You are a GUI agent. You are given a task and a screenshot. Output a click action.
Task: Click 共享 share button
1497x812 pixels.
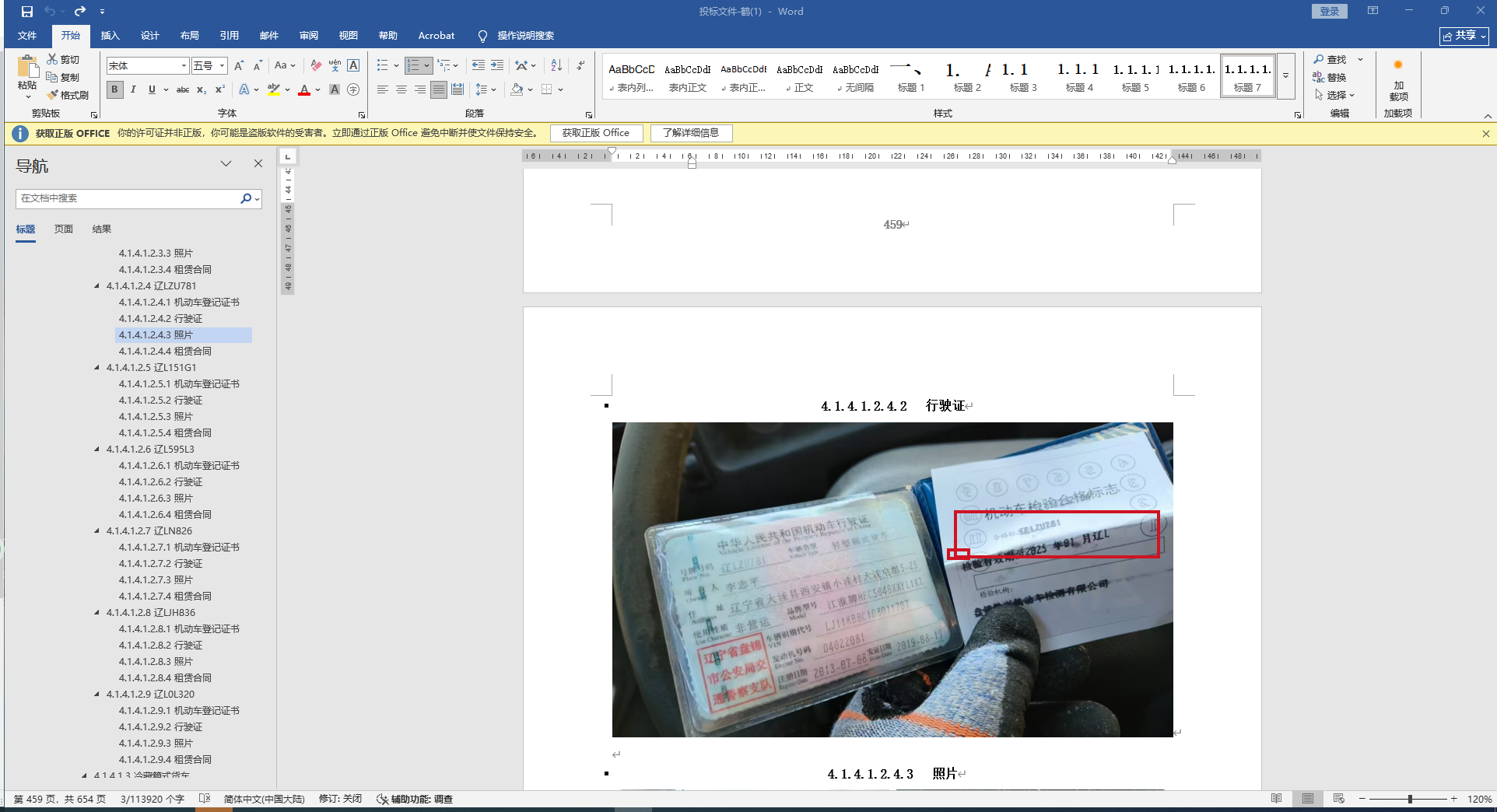click(1464, 36)
